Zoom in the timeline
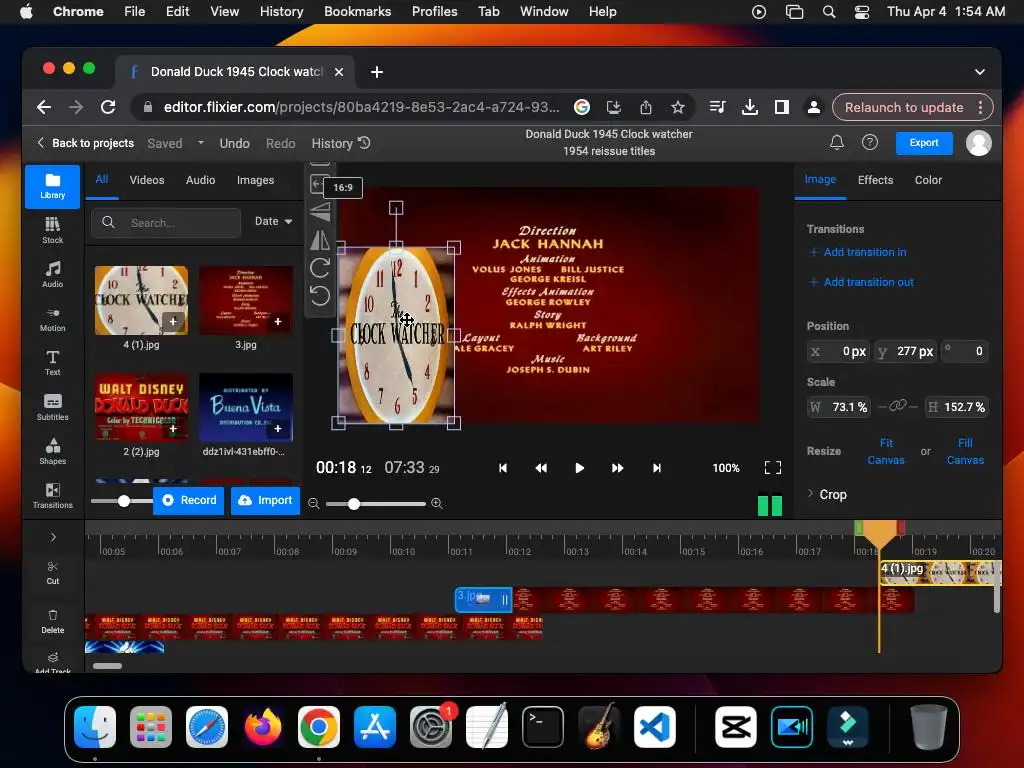 (437, 504)
